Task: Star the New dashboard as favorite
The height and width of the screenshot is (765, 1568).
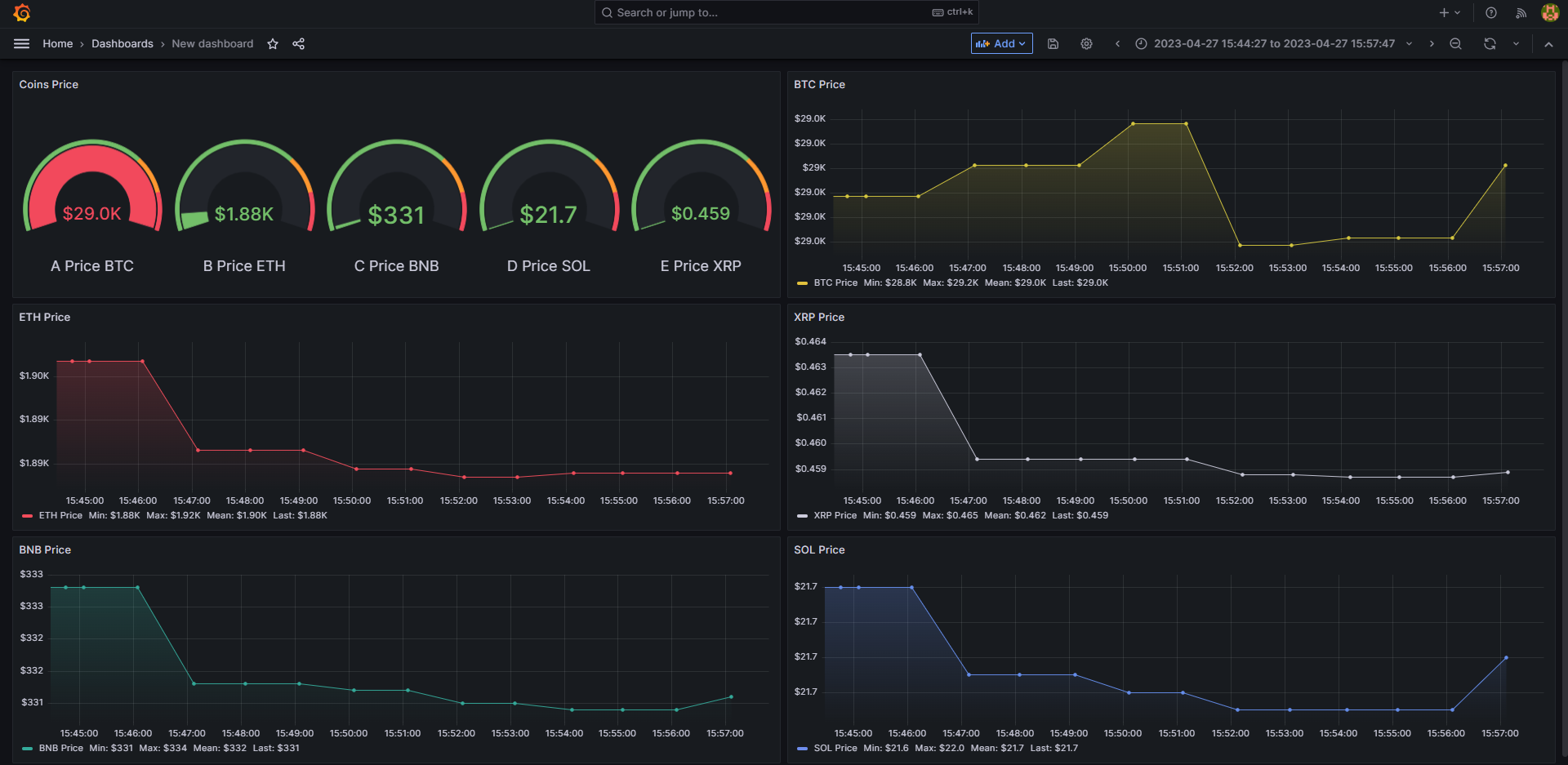Action: click(x=273, y=44)
